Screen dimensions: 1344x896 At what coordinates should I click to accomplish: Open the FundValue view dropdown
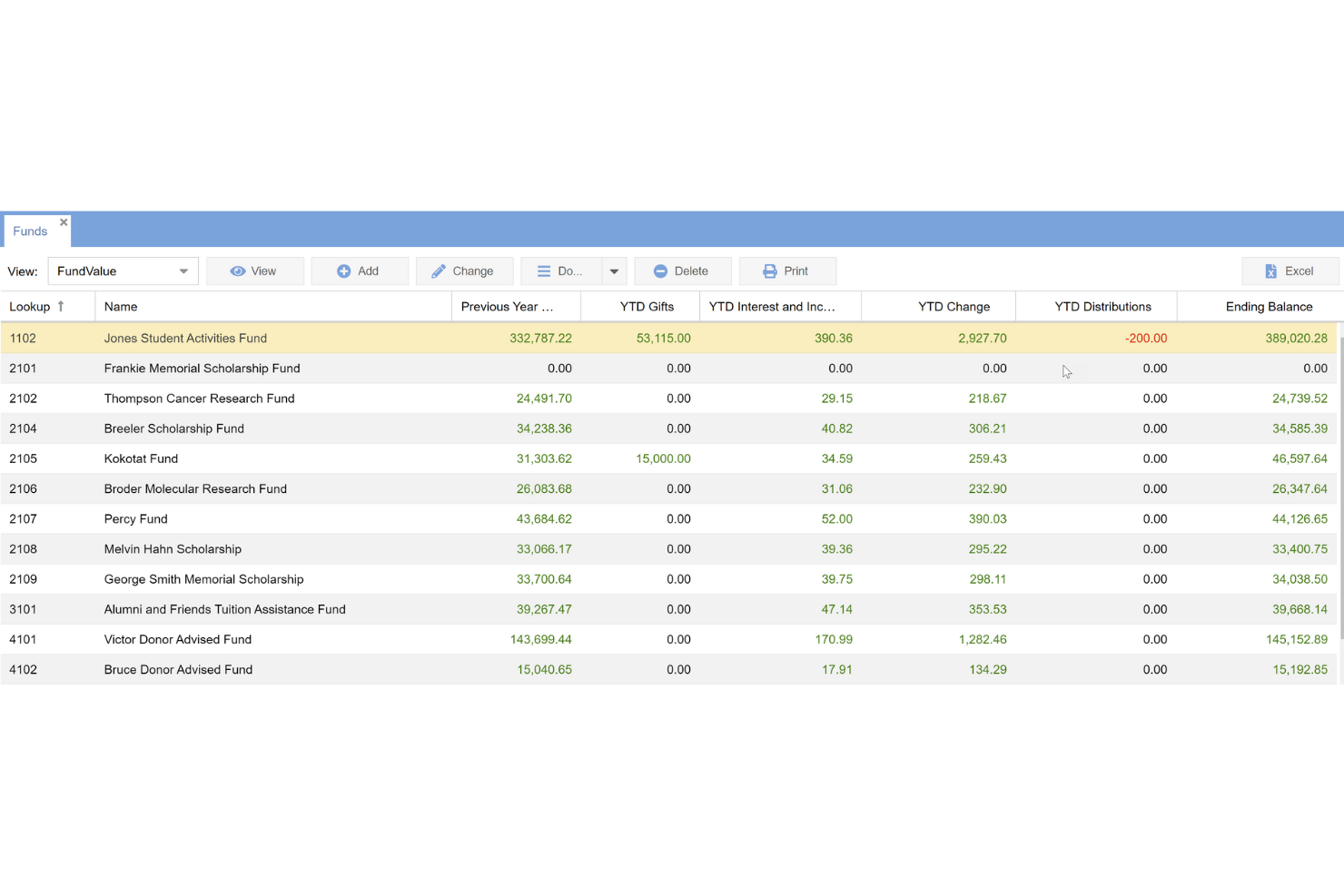tap(123, 271)
